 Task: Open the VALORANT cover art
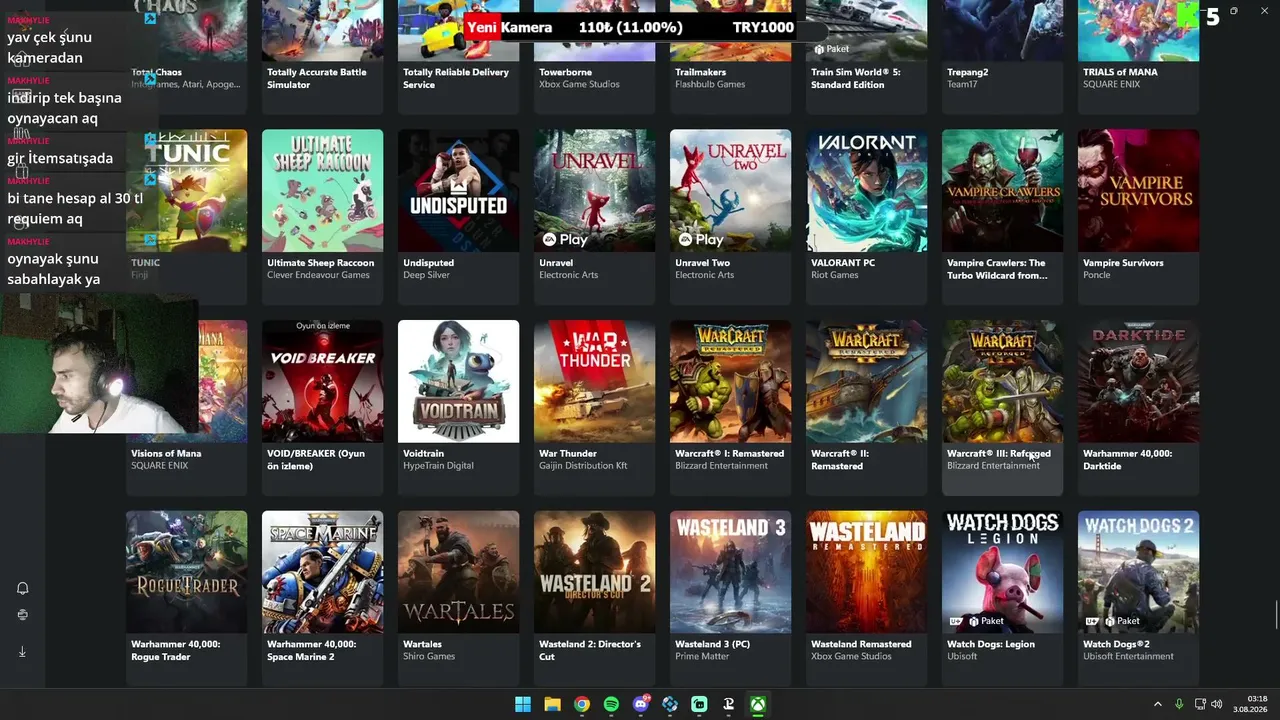[866, 190]
